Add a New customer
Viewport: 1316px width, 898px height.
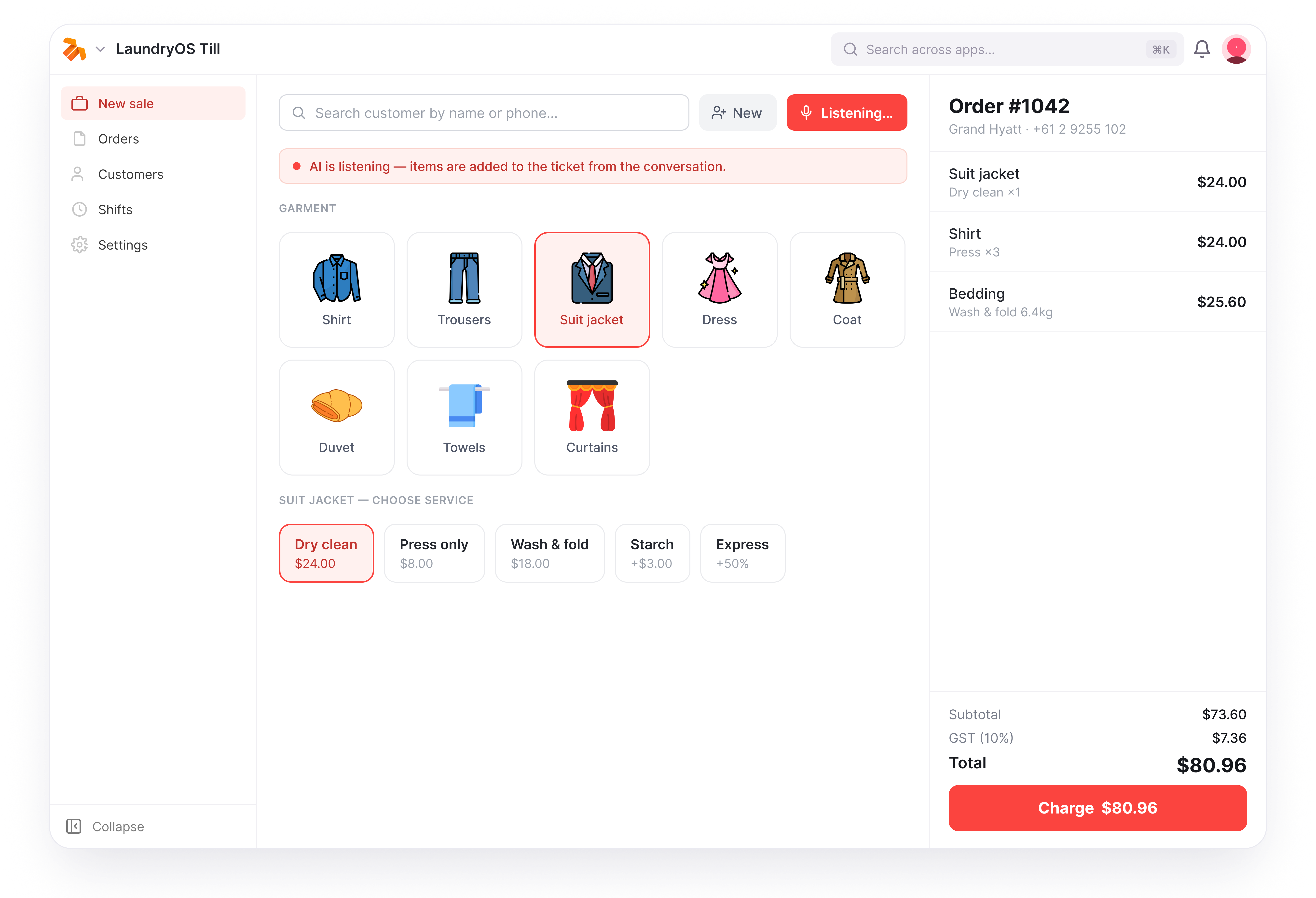(x=737, y=113)
